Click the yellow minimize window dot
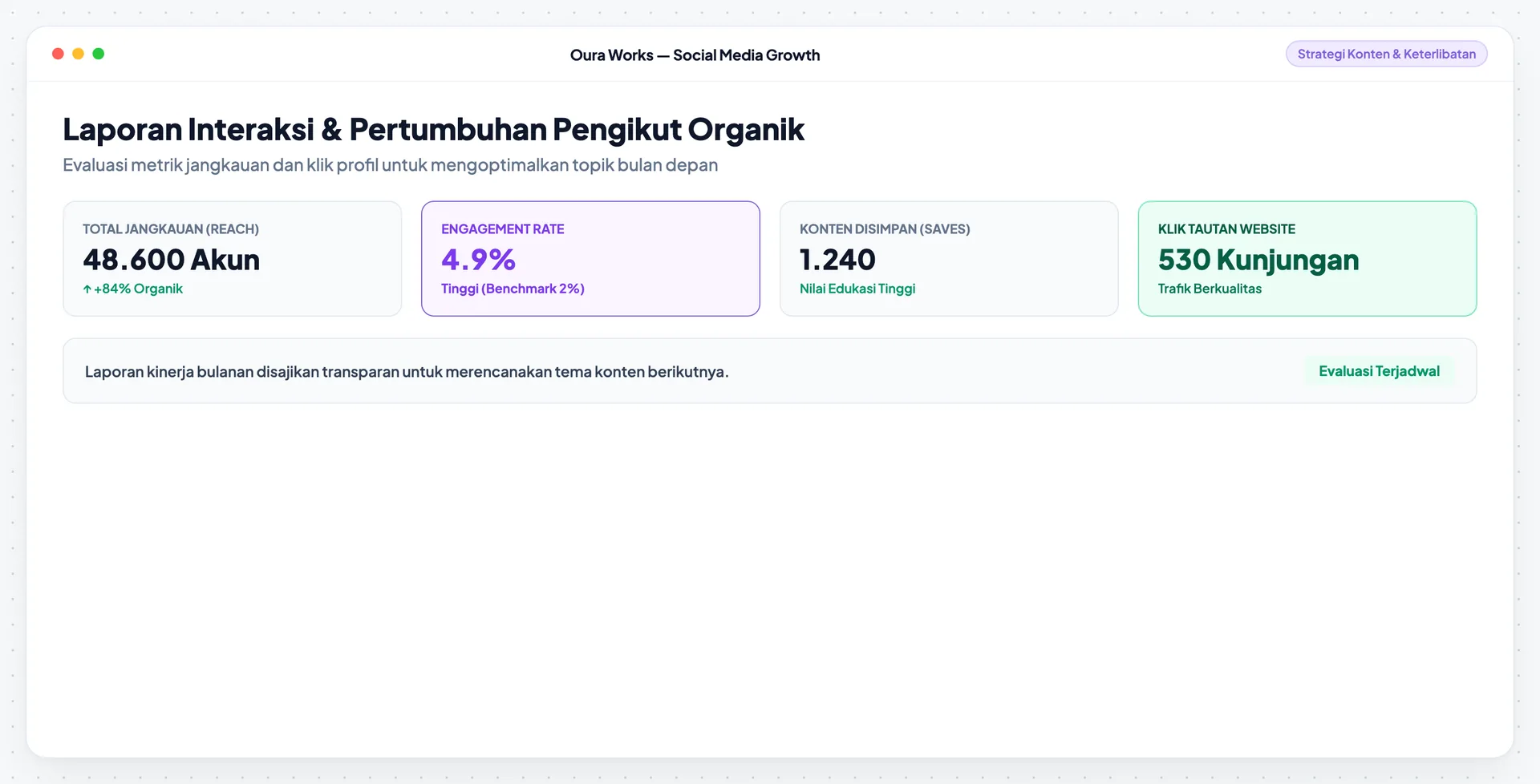Screen dimensions: 1540x784 pos(78,54)
